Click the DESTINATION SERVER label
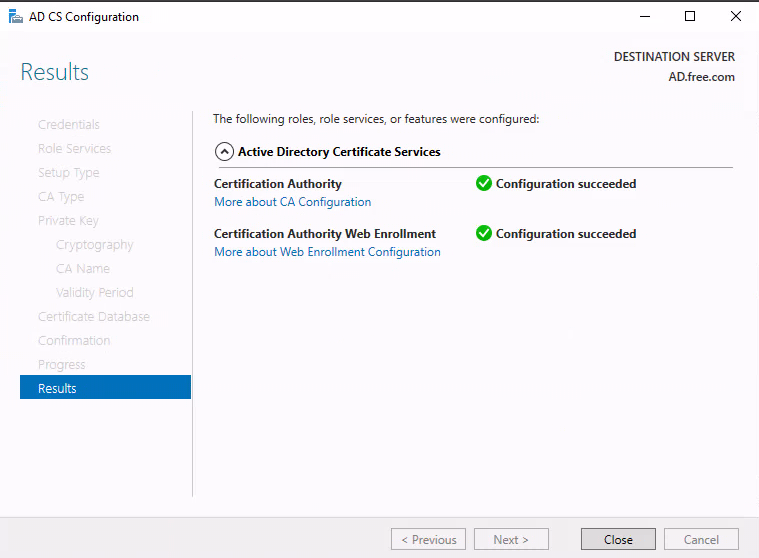This screenshot has width=759, height=558. point(674,57)
